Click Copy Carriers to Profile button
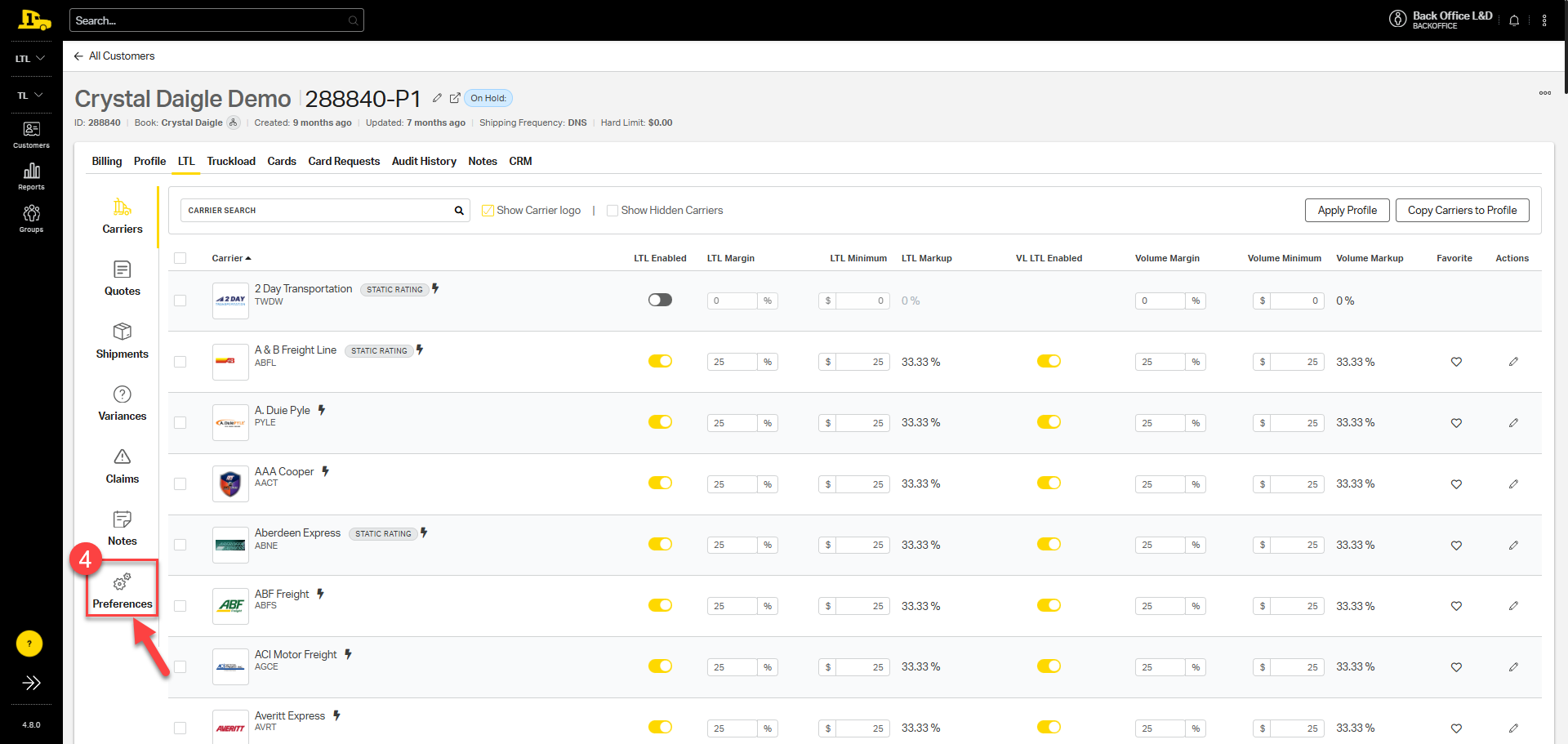1568x744 pixels. coord(1462,210)
